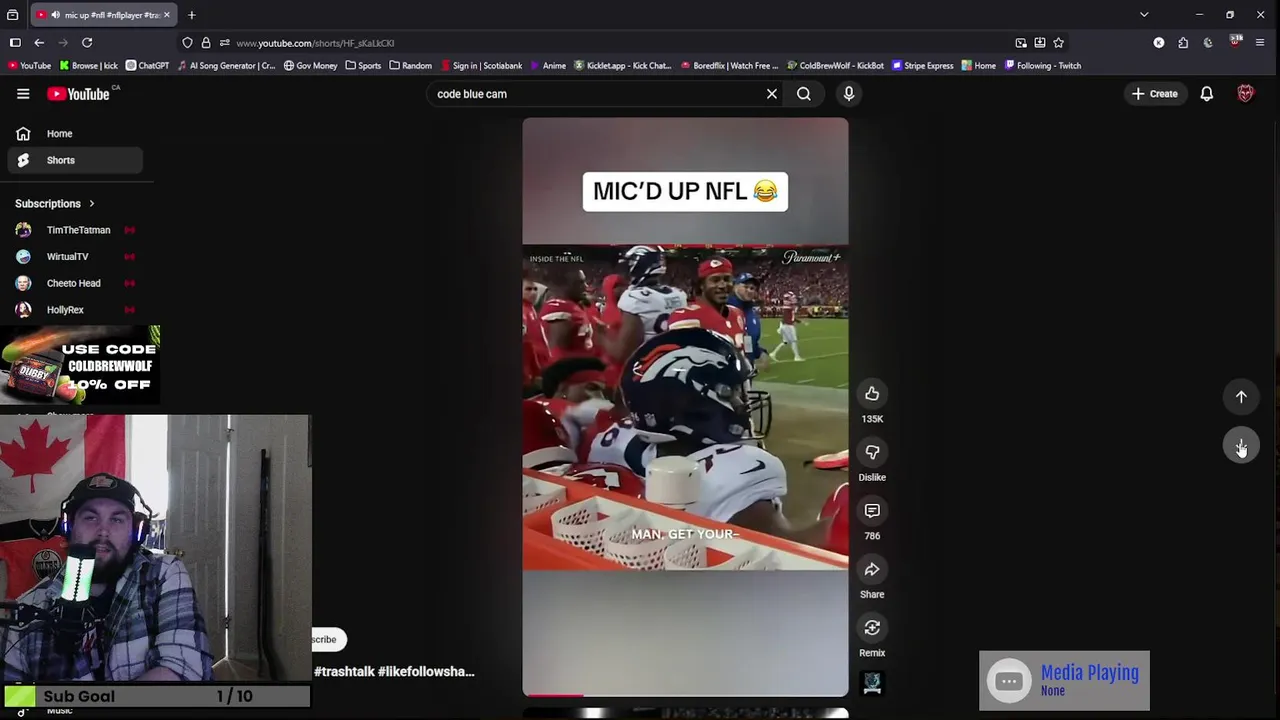Open the account avatar menu

1245,94
